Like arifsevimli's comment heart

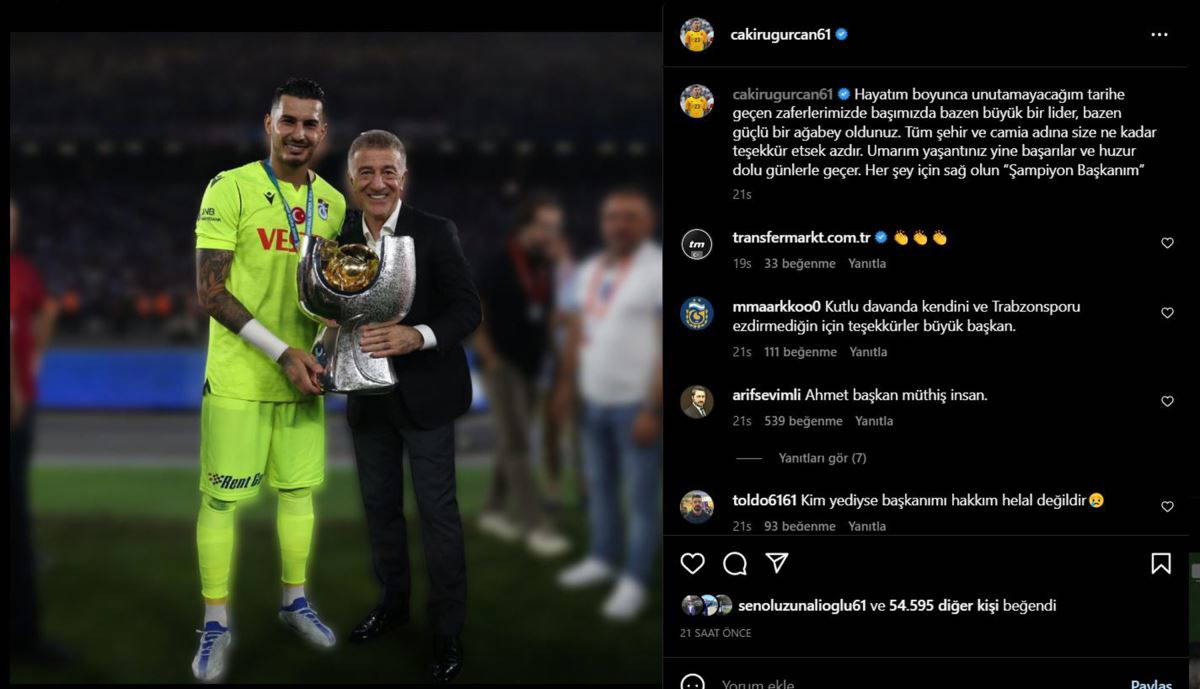pos(1167,401)
